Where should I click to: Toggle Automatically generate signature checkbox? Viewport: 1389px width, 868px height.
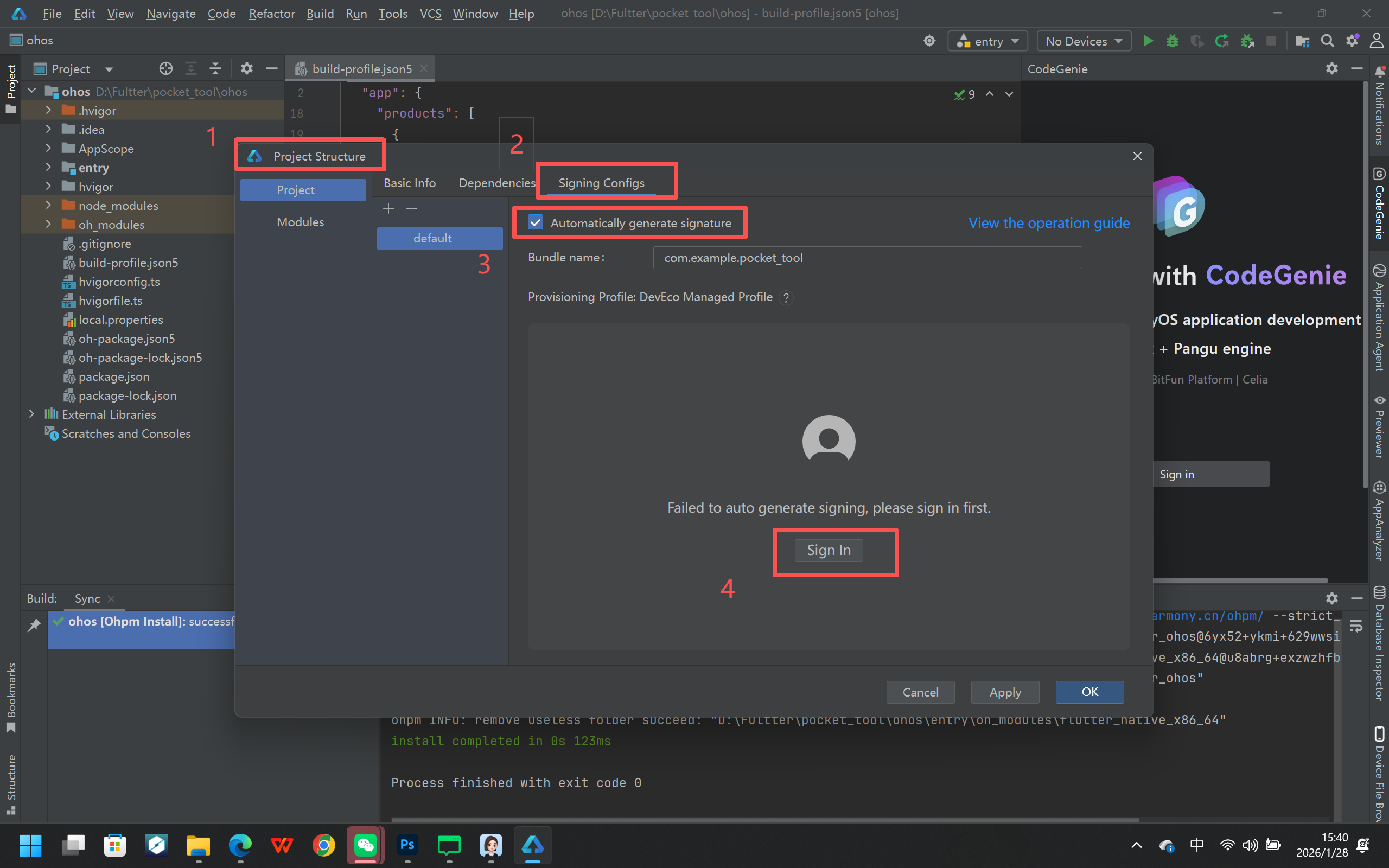[x=536, y=223]
